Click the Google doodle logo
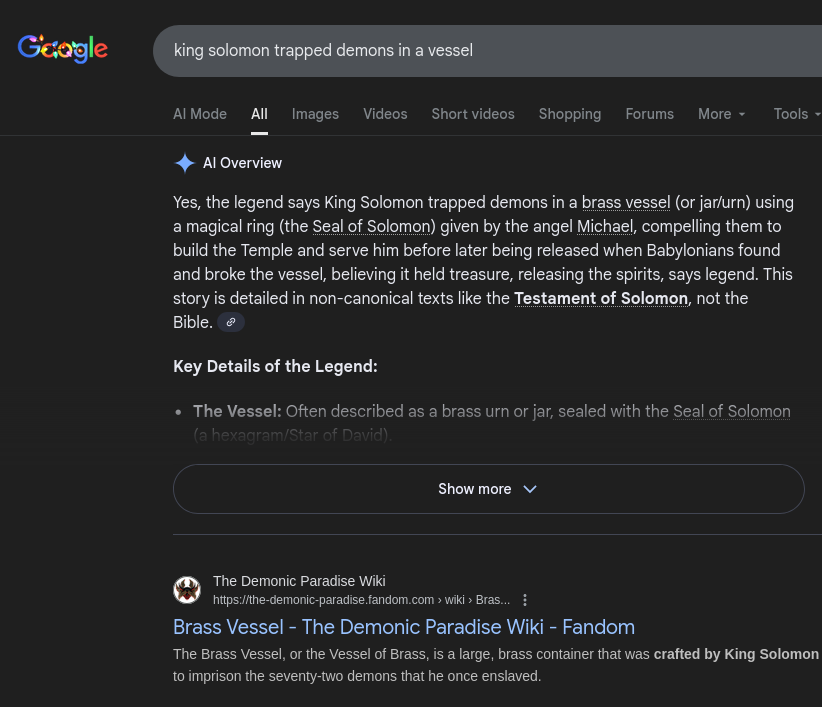 click(x=63, y=49)
